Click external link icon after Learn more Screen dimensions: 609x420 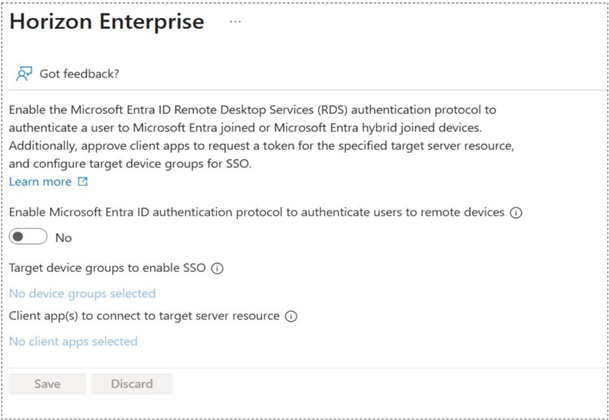click(x=83, y=181)
